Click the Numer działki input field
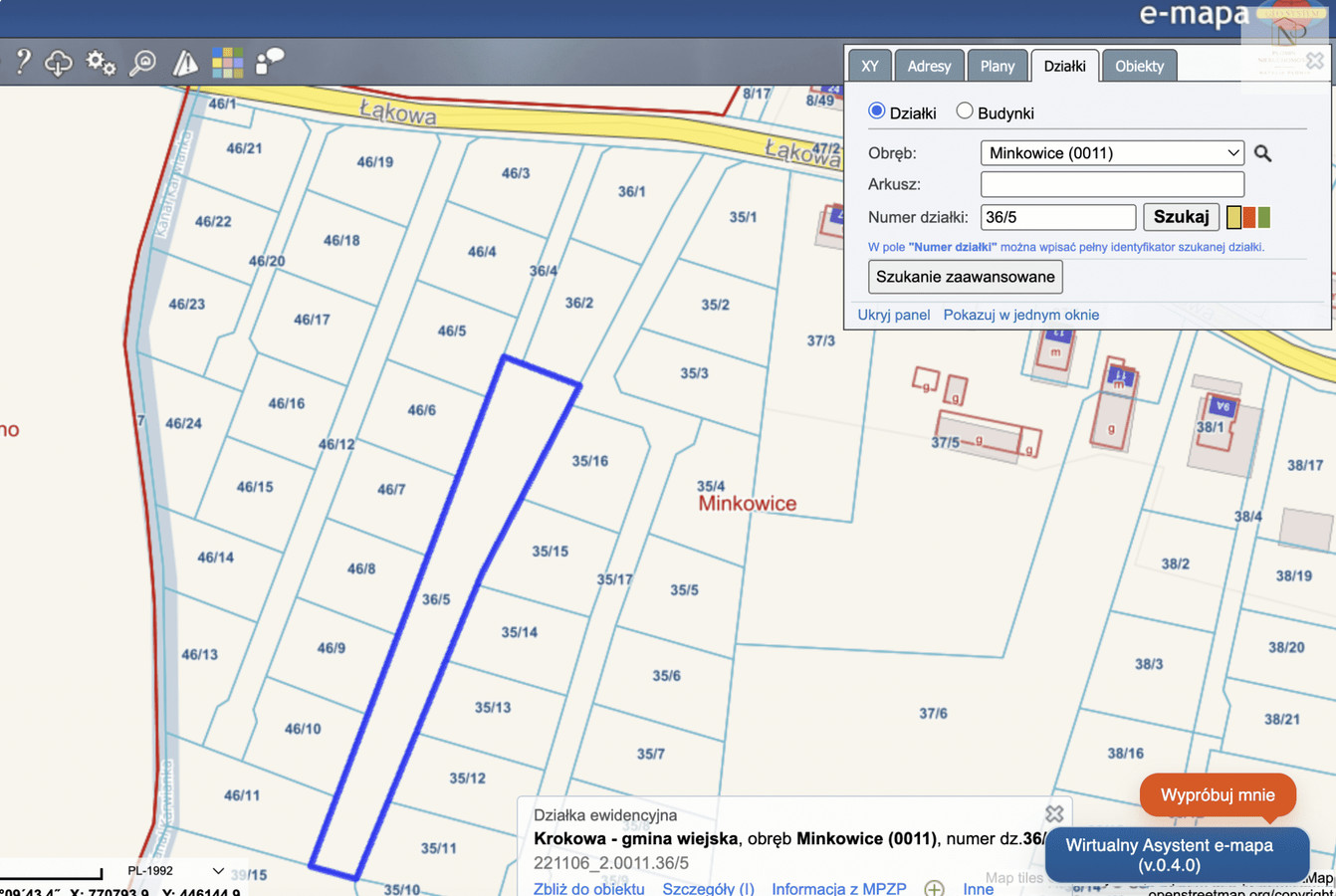Image resolution: width=1336 pixels, height=896 pixels. 1058,217
